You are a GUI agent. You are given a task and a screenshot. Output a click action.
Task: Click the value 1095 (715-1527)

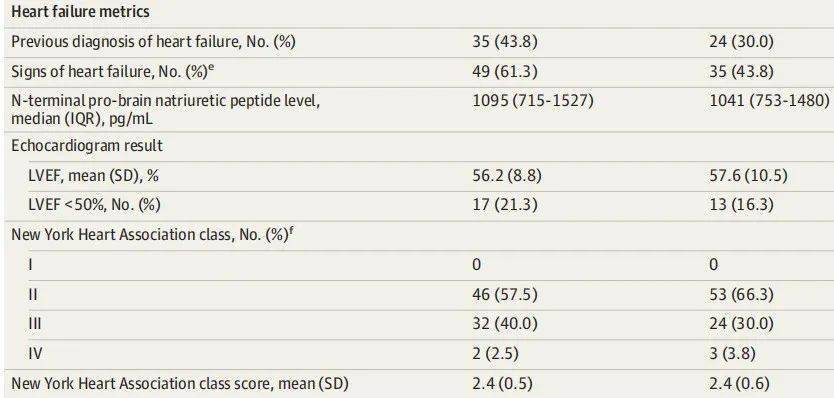[x=532, y=101]
